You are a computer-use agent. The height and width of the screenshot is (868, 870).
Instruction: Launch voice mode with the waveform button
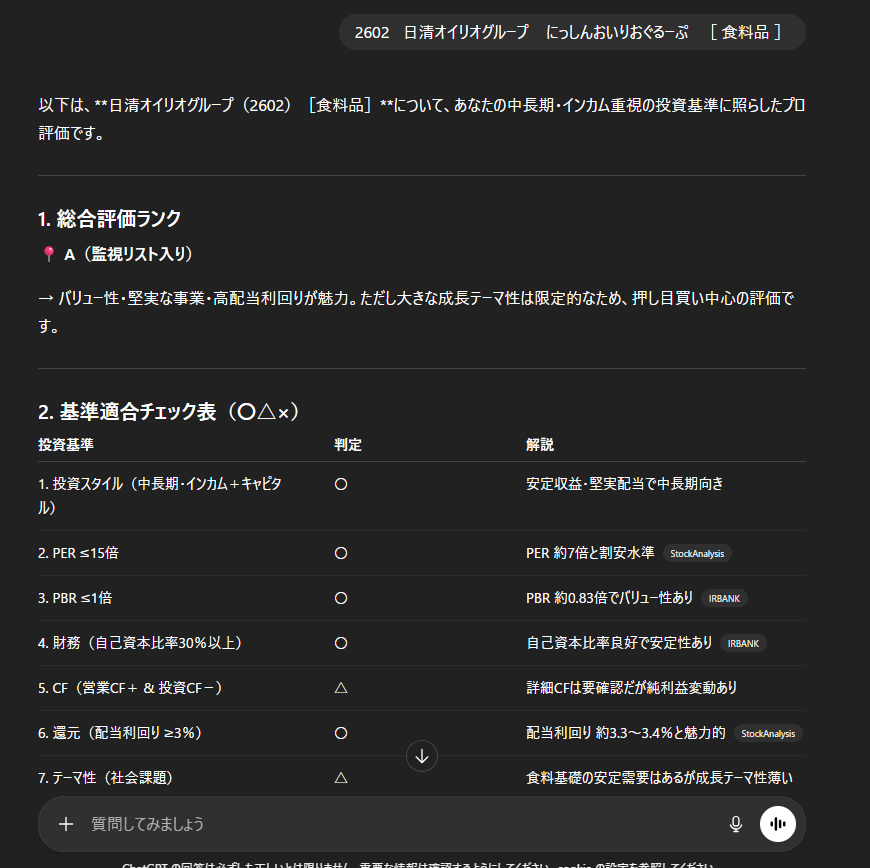pos(778,824)
